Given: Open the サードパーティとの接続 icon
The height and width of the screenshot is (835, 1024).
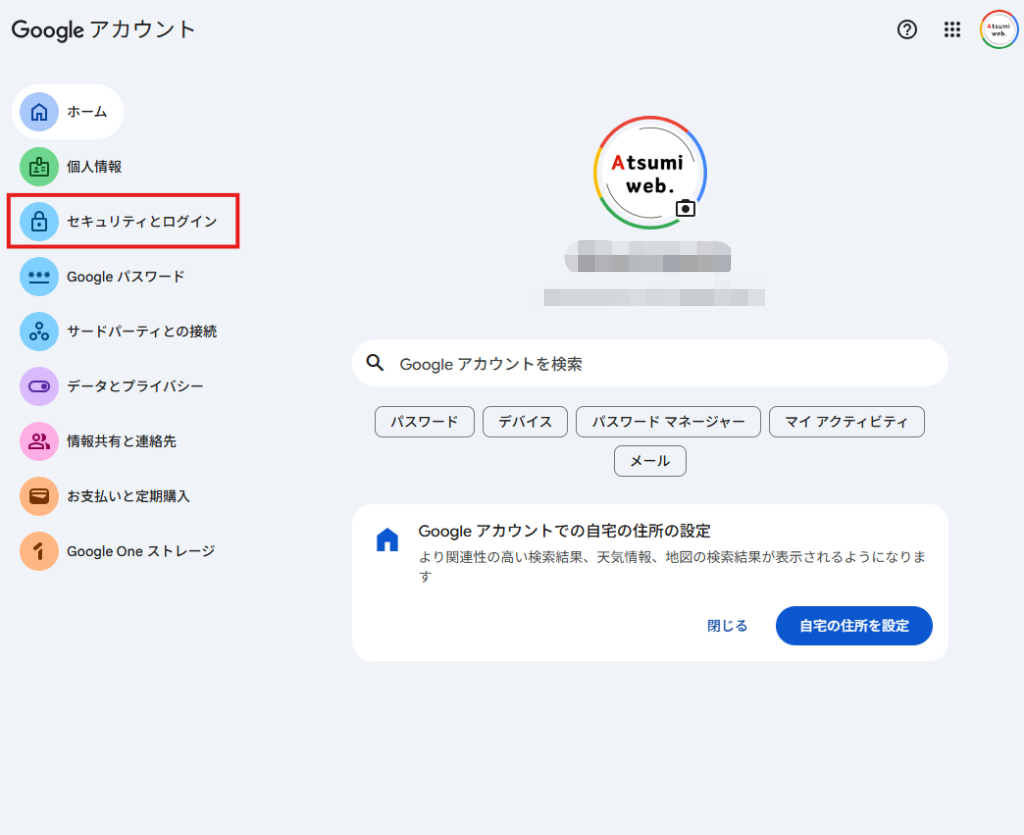Looking at the screenshot, I should pyautogui.click(x=39, y=331).
